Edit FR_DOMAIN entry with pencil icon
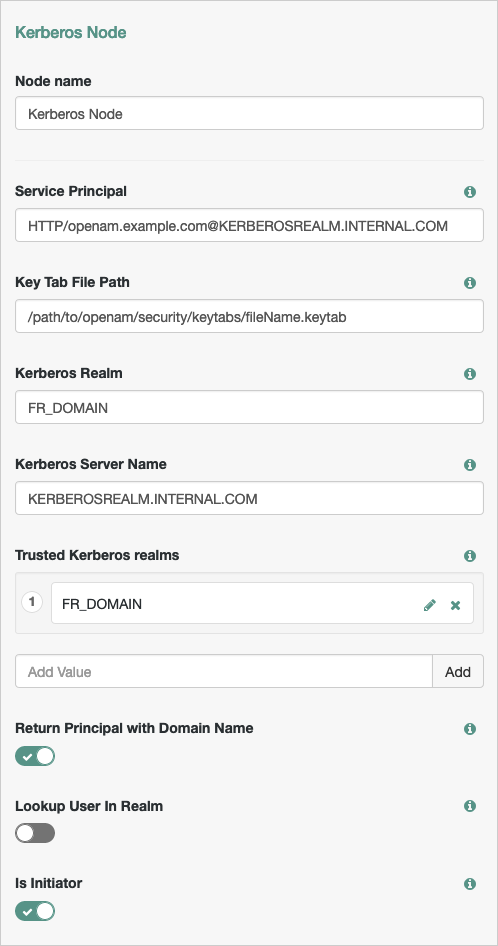This screenshot has height=946, width=498. [x=430, y=605]
